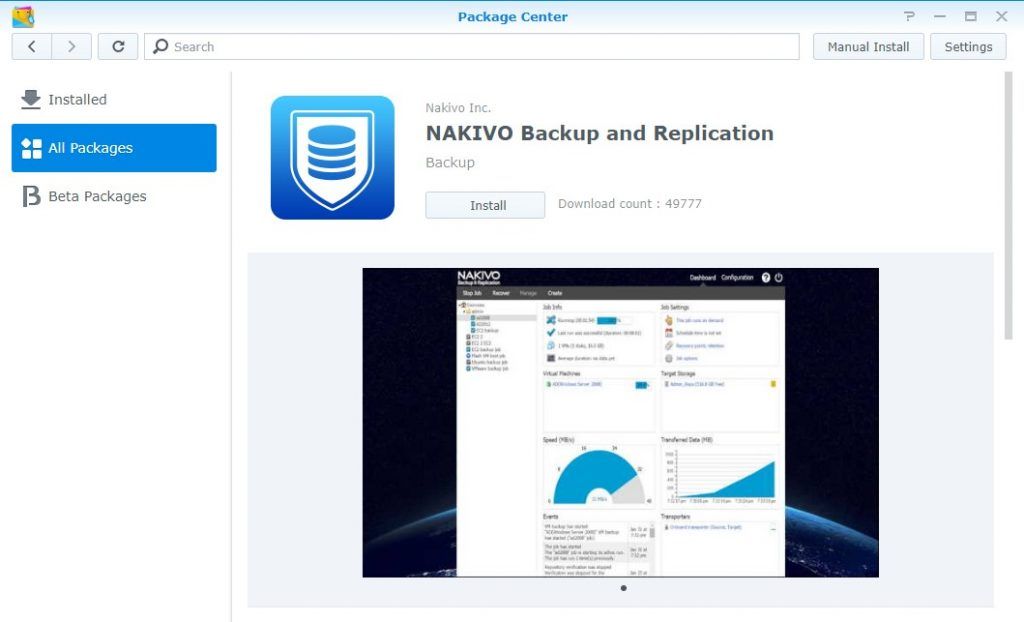Screen dimensions: 1024x622
Task: Close the Package Center window
Action: (x=1002, y=16)
